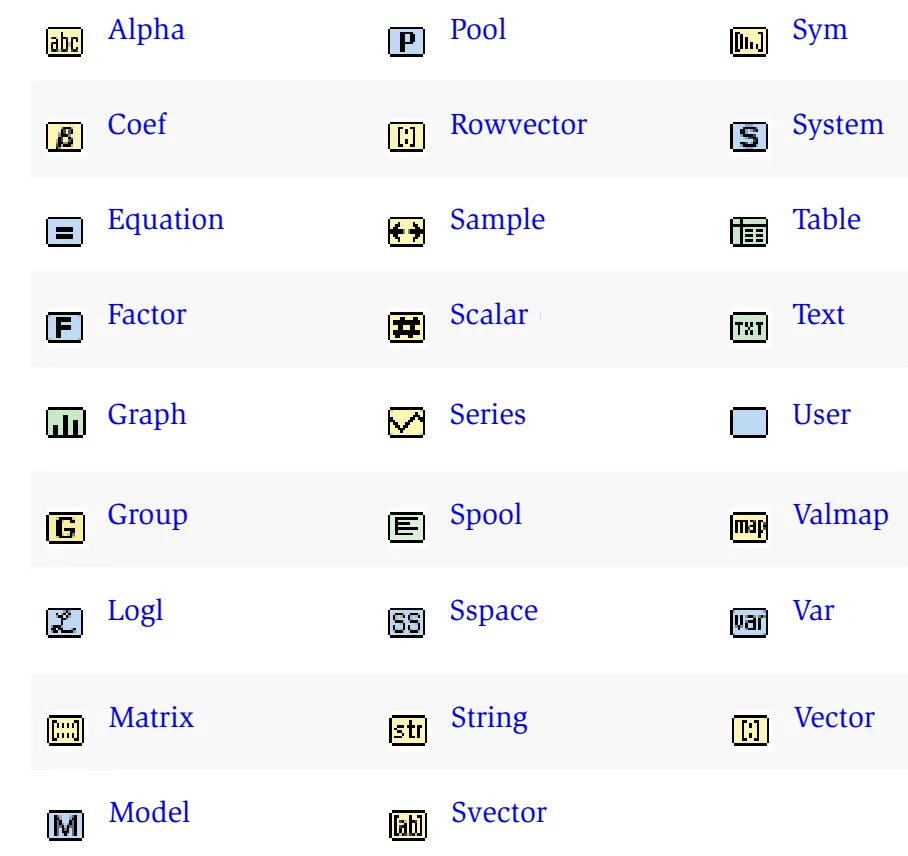Click the Graph bar-chart icon
Viewport: 908px width, 856px height.
pos(65,423)
